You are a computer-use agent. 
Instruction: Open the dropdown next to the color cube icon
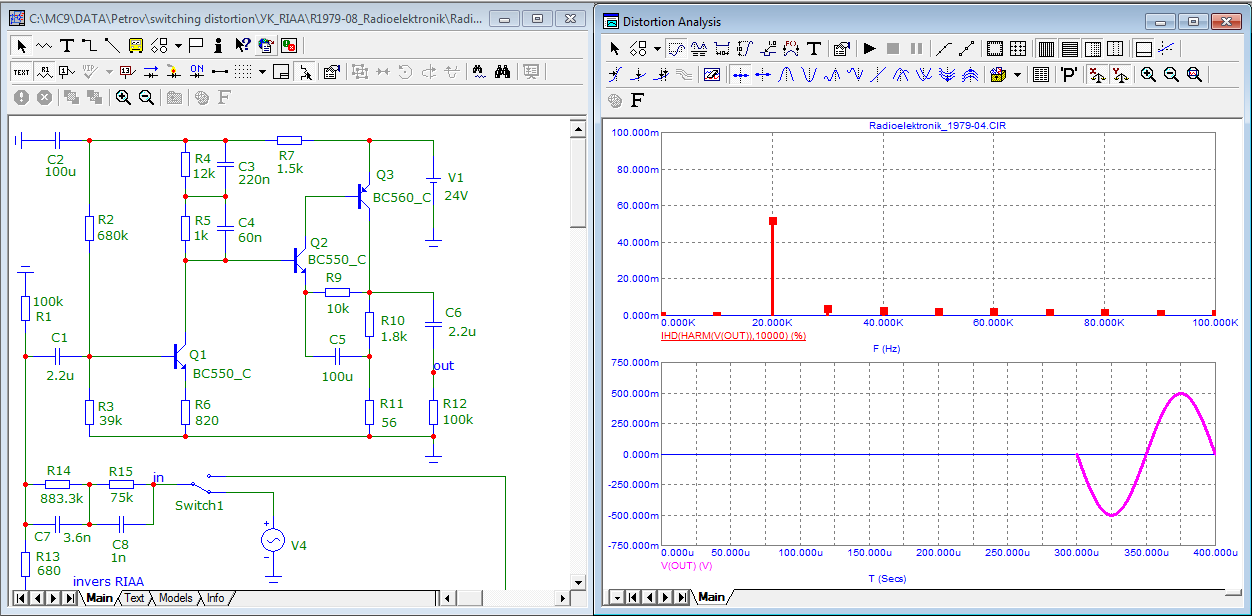point(1017,74)
